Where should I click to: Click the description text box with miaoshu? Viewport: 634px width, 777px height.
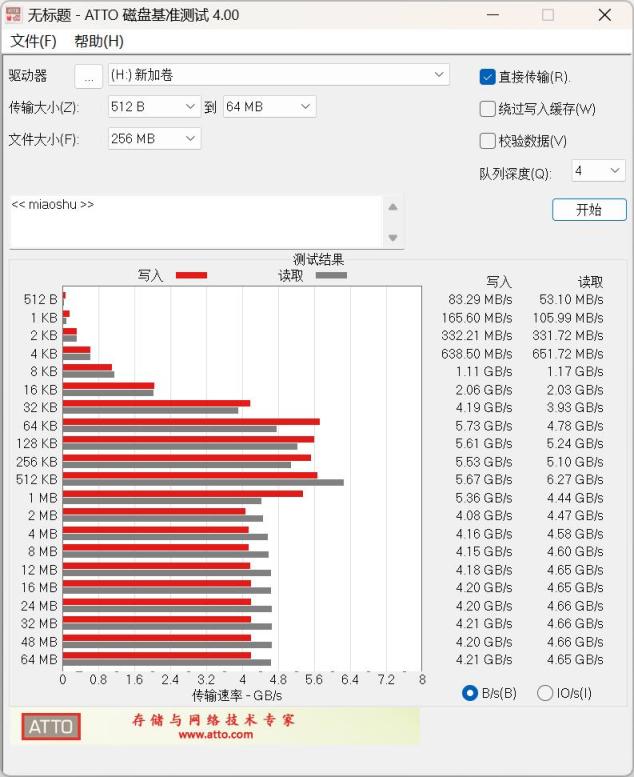pos(196,222)
